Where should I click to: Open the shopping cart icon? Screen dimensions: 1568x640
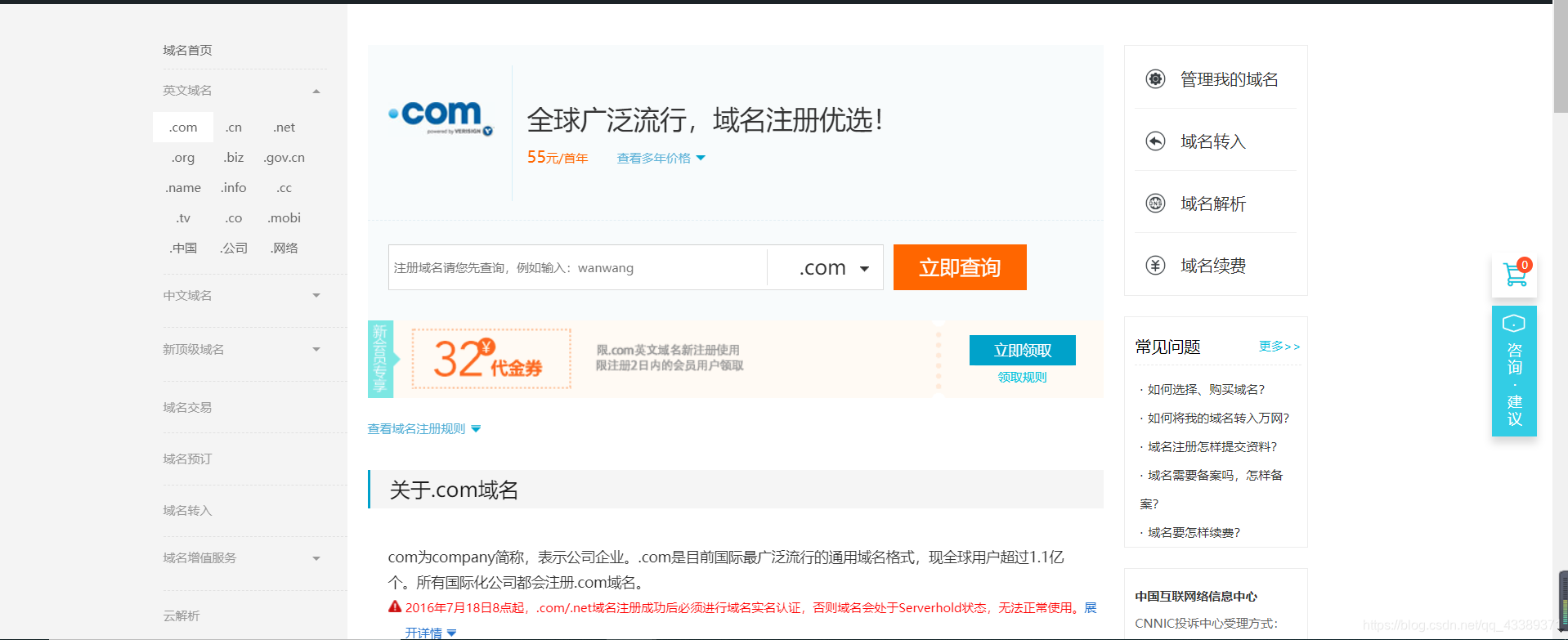tap(1514, 275)
